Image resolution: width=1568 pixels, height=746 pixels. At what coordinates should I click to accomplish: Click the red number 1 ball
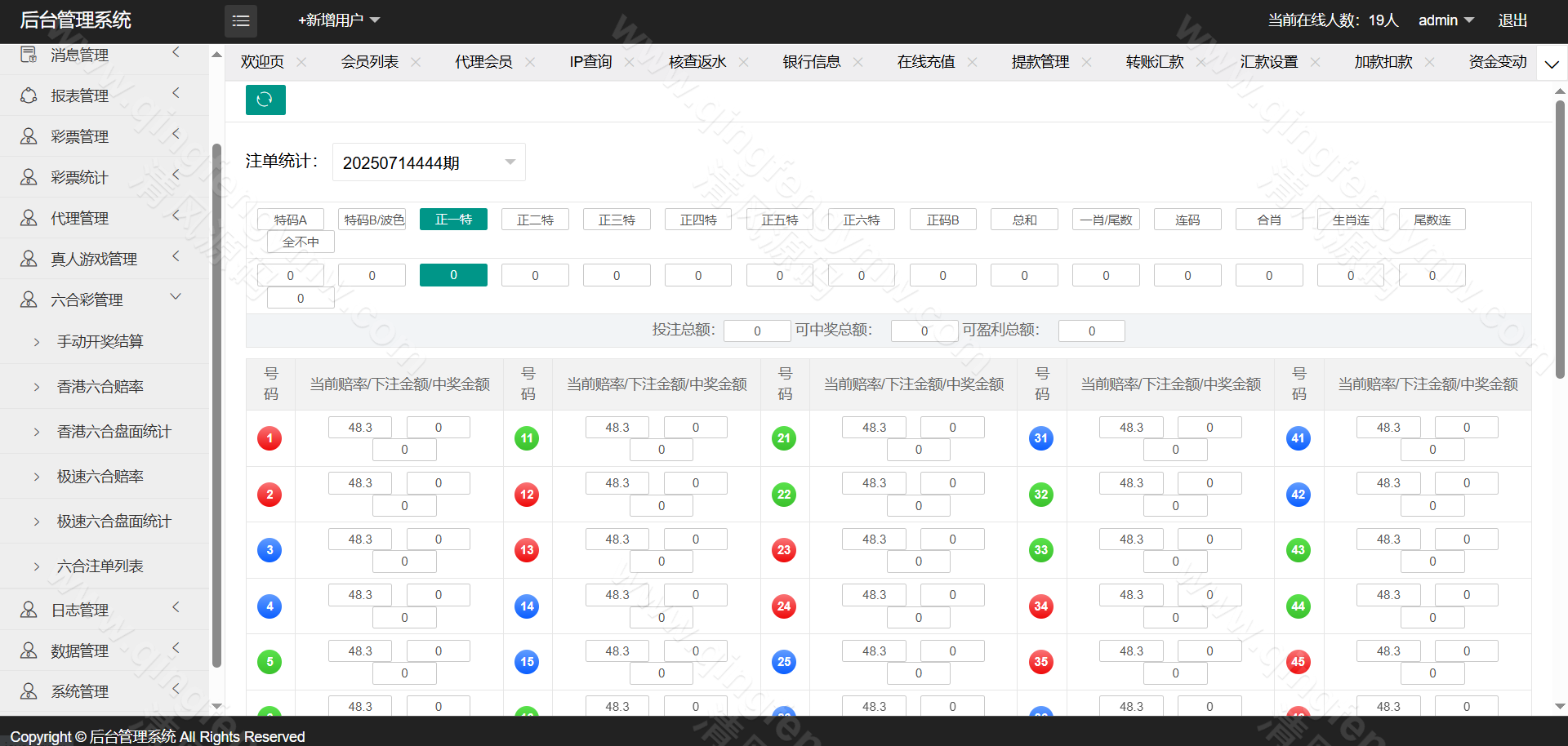pos(269,438)
